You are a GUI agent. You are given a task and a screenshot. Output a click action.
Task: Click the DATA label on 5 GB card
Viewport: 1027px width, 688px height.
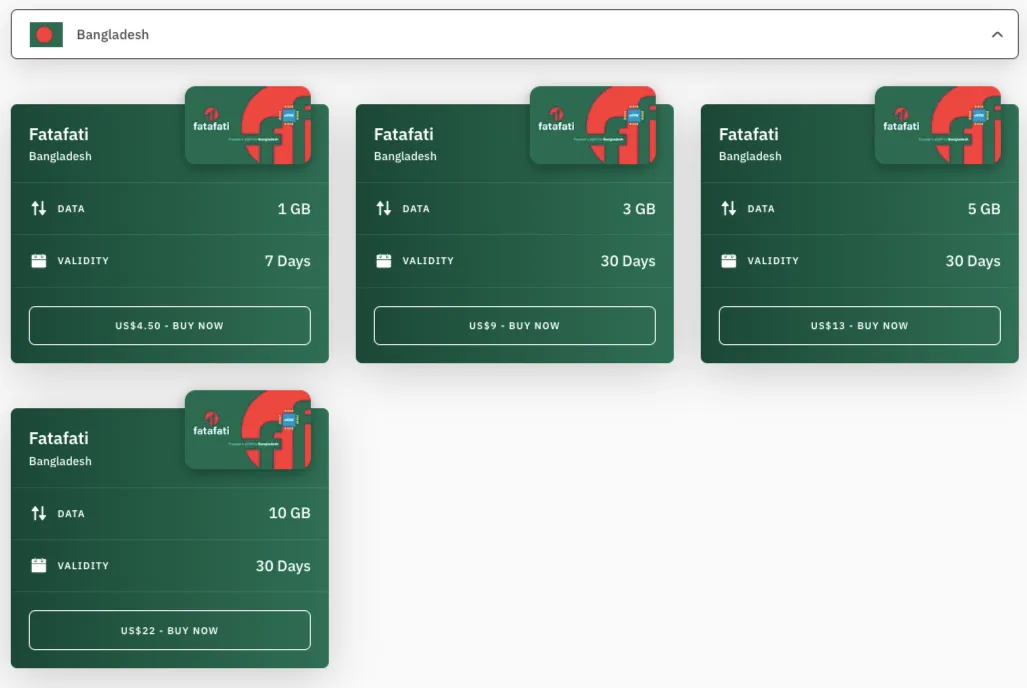tap(761, 209)
